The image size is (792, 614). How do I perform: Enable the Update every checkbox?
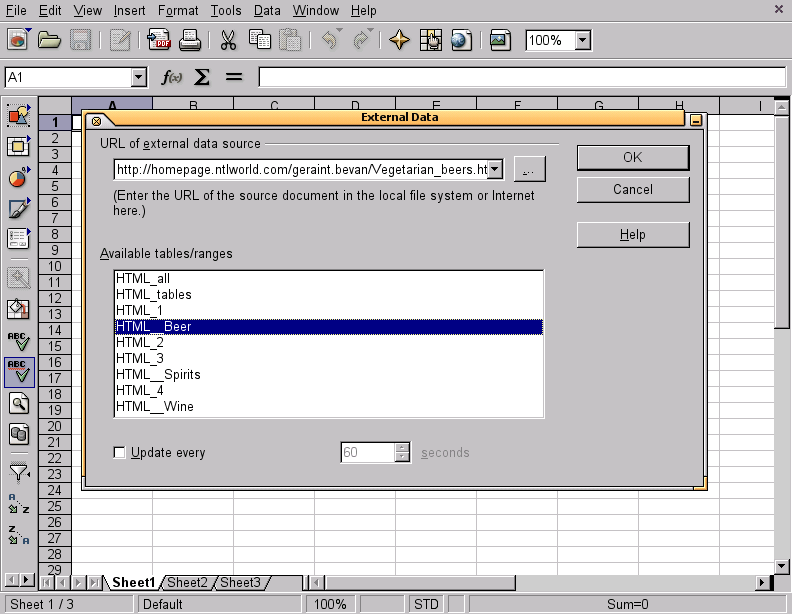(x=120, y=452)
